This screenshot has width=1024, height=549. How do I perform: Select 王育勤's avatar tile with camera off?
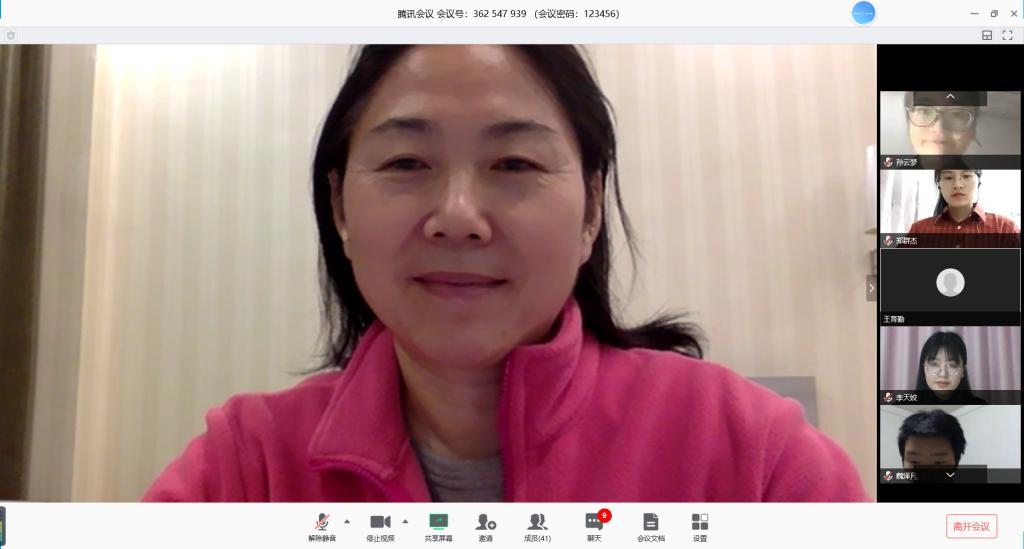[949, 285]
